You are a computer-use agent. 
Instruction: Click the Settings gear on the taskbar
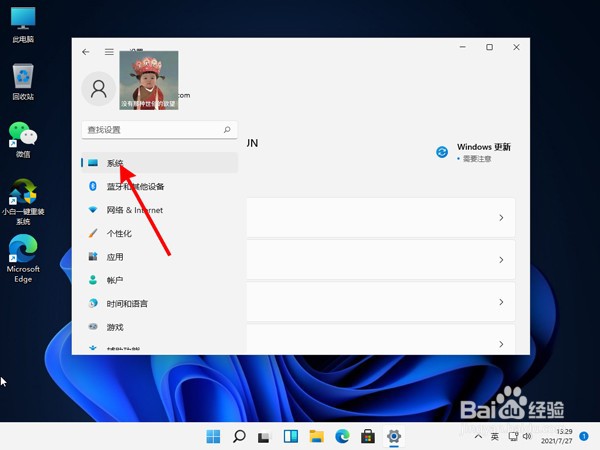(x=394, y=436)
